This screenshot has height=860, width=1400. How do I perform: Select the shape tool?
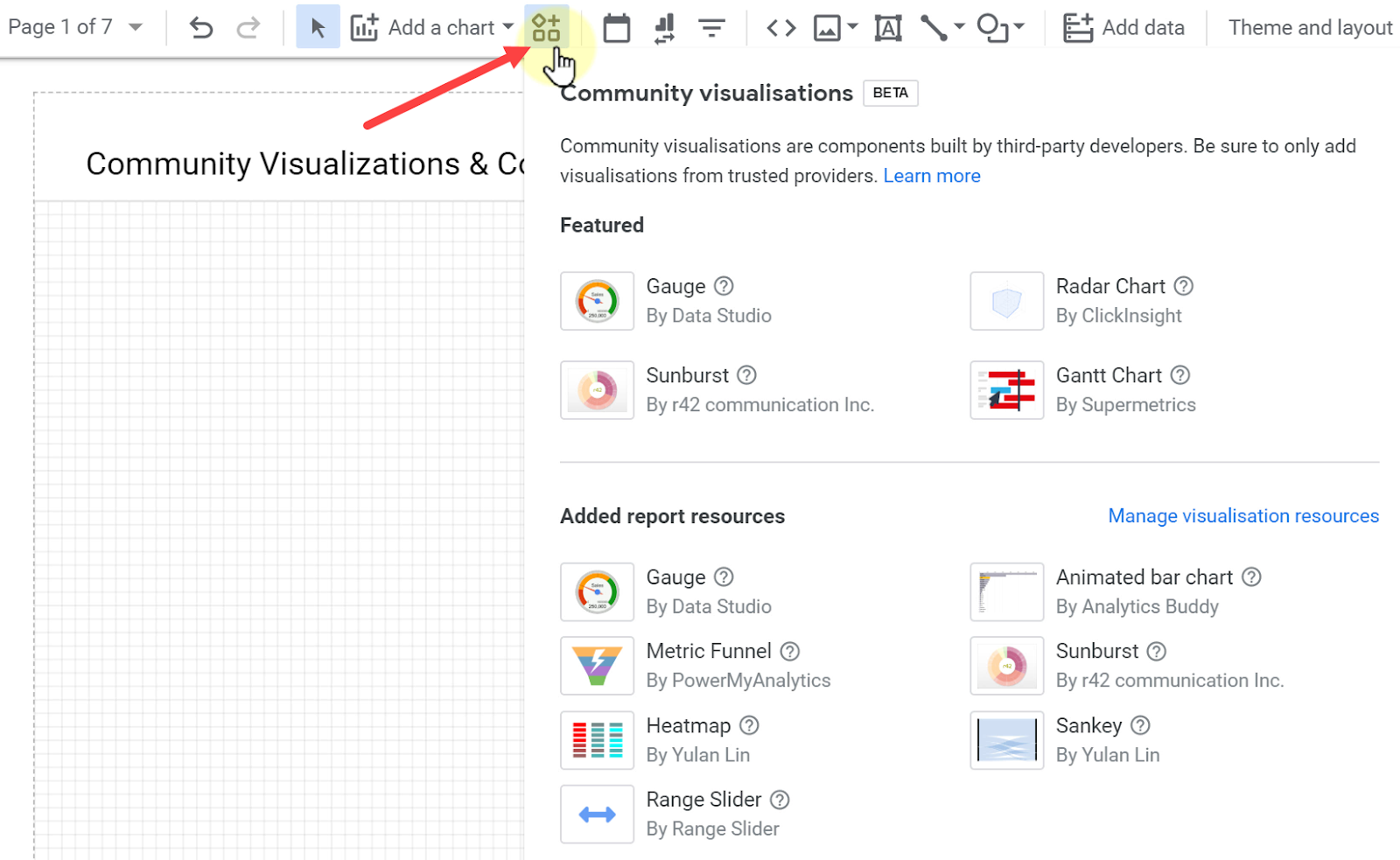pos(993,28)
